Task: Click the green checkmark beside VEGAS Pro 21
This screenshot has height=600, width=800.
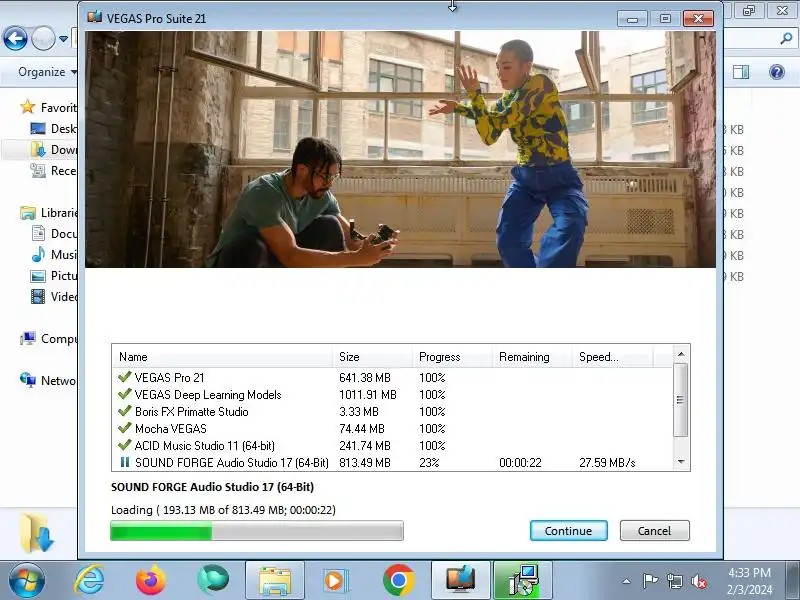Action: tap(124, 377)
